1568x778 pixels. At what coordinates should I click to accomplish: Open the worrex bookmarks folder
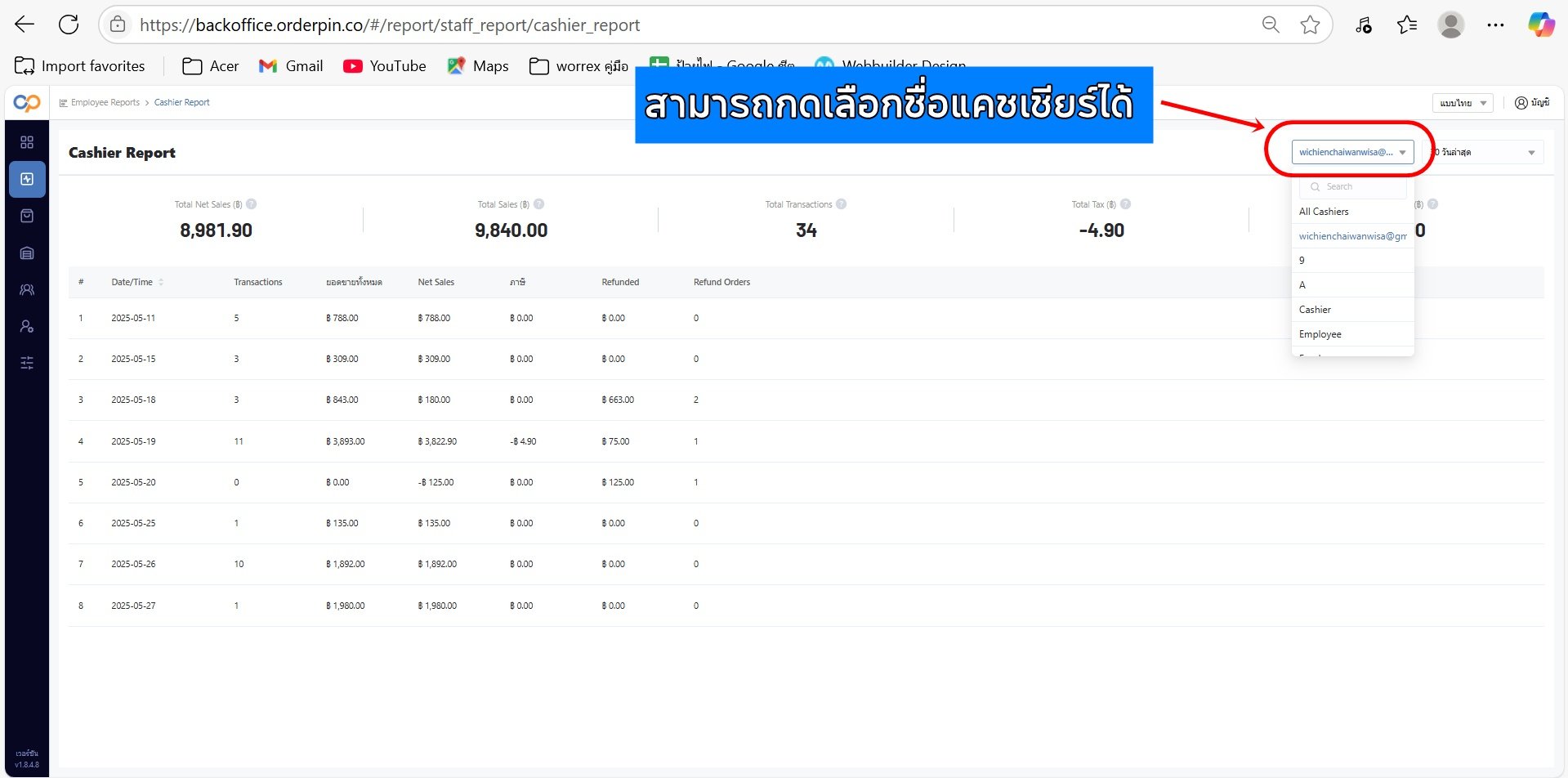[579, 66]
